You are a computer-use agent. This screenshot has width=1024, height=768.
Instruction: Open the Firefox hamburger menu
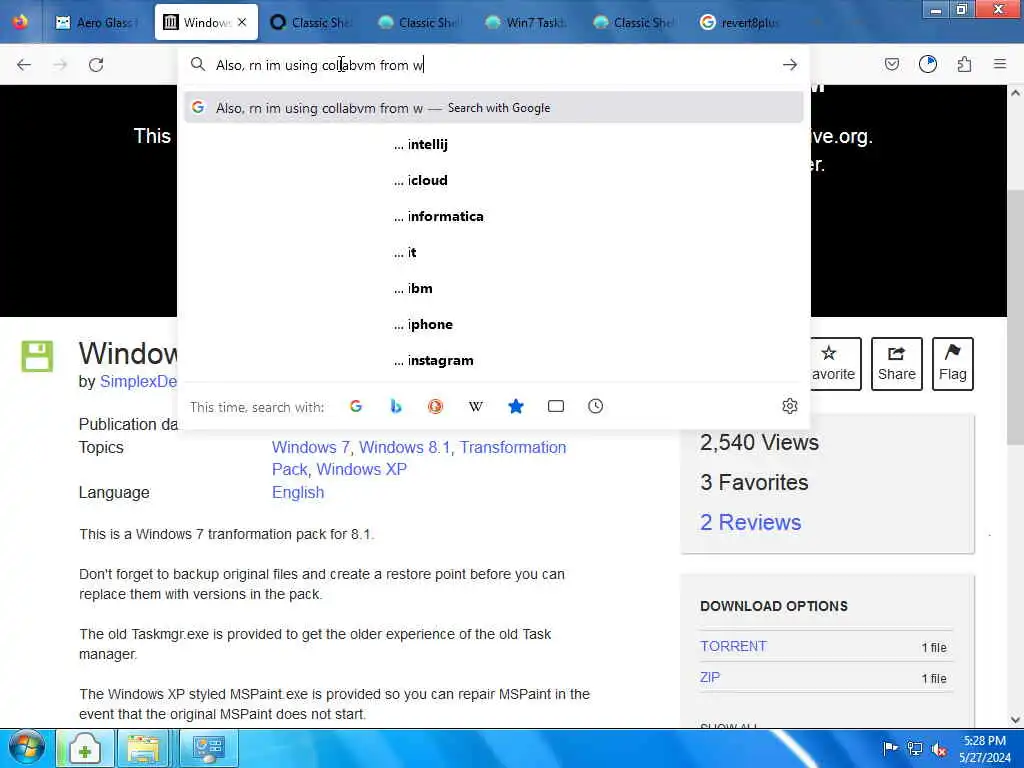1000,64
